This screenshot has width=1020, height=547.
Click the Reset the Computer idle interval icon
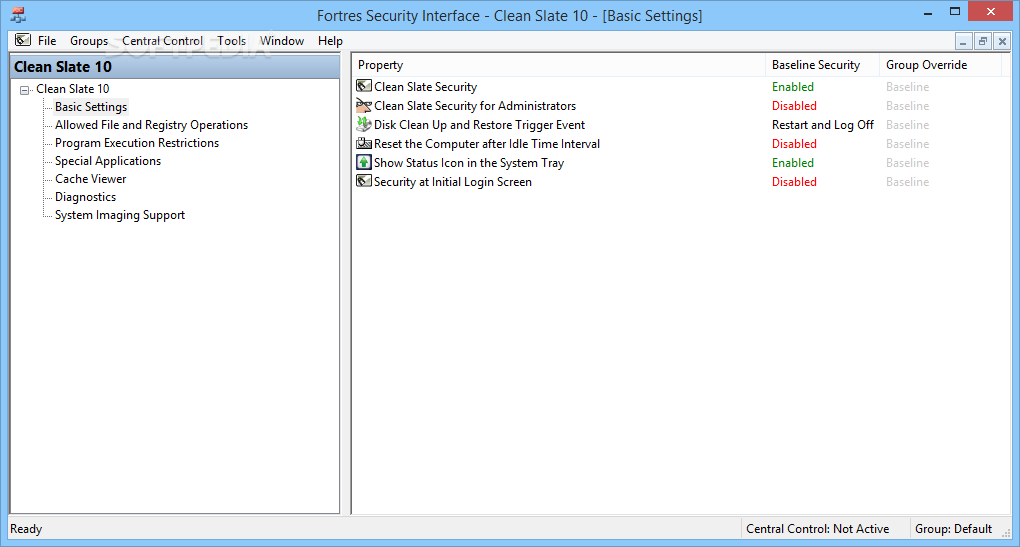pos(364,143)
